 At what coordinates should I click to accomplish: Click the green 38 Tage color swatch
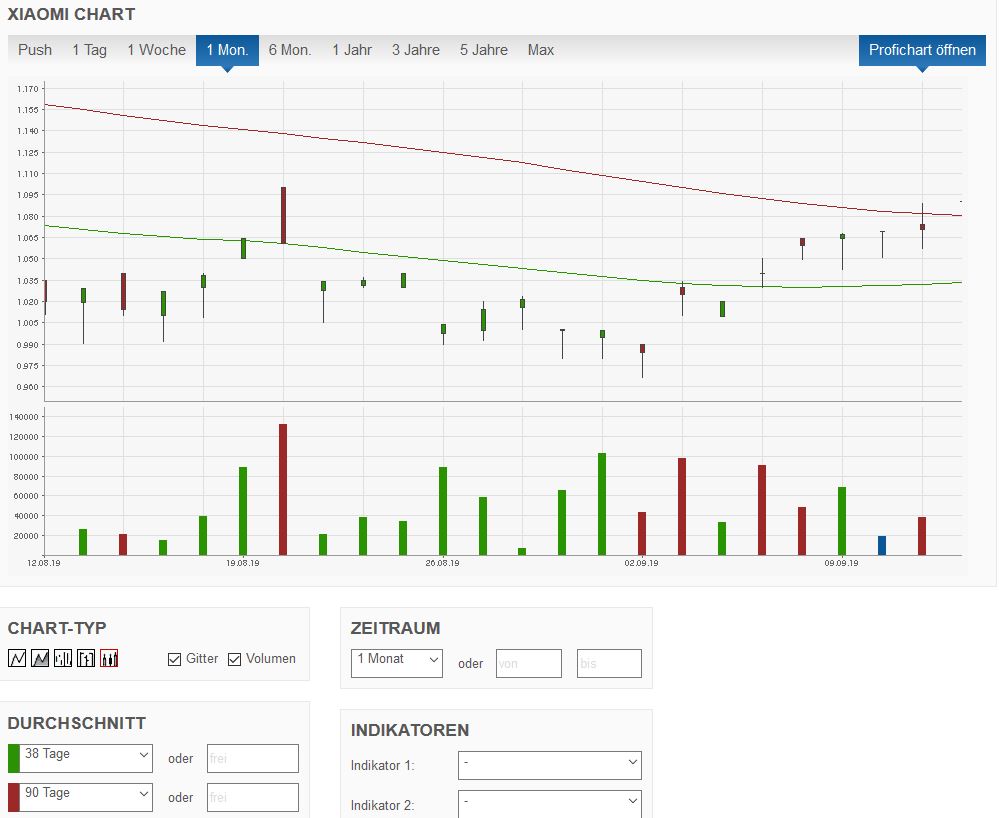pos(13,758)
